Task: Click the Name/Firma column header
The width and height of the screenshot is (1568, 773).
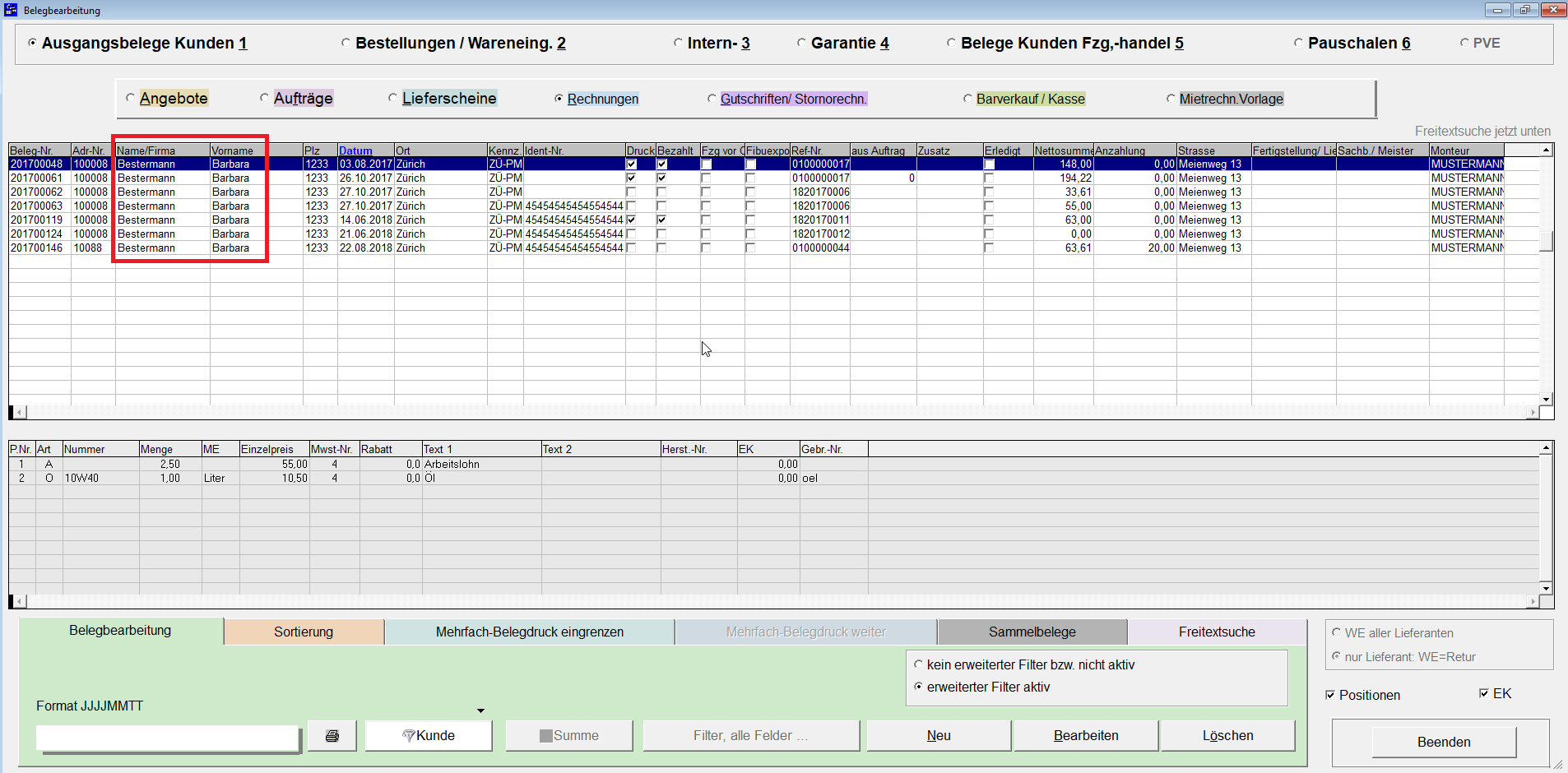Action: pos(162,150)
